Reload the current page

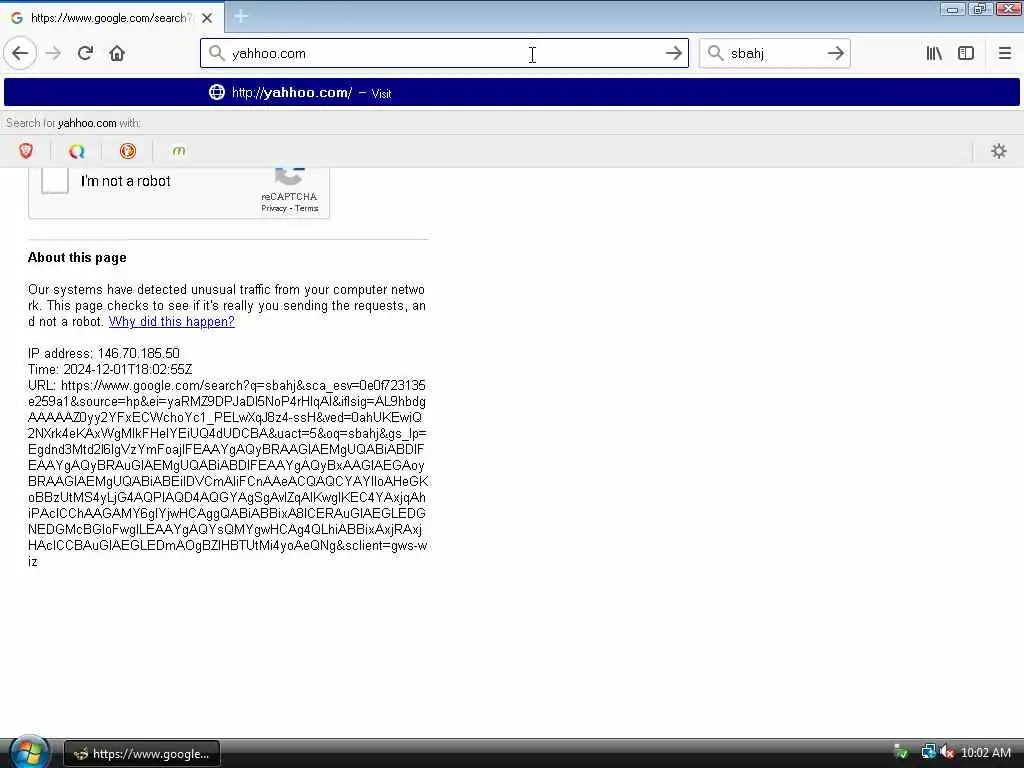coord(85,54)
